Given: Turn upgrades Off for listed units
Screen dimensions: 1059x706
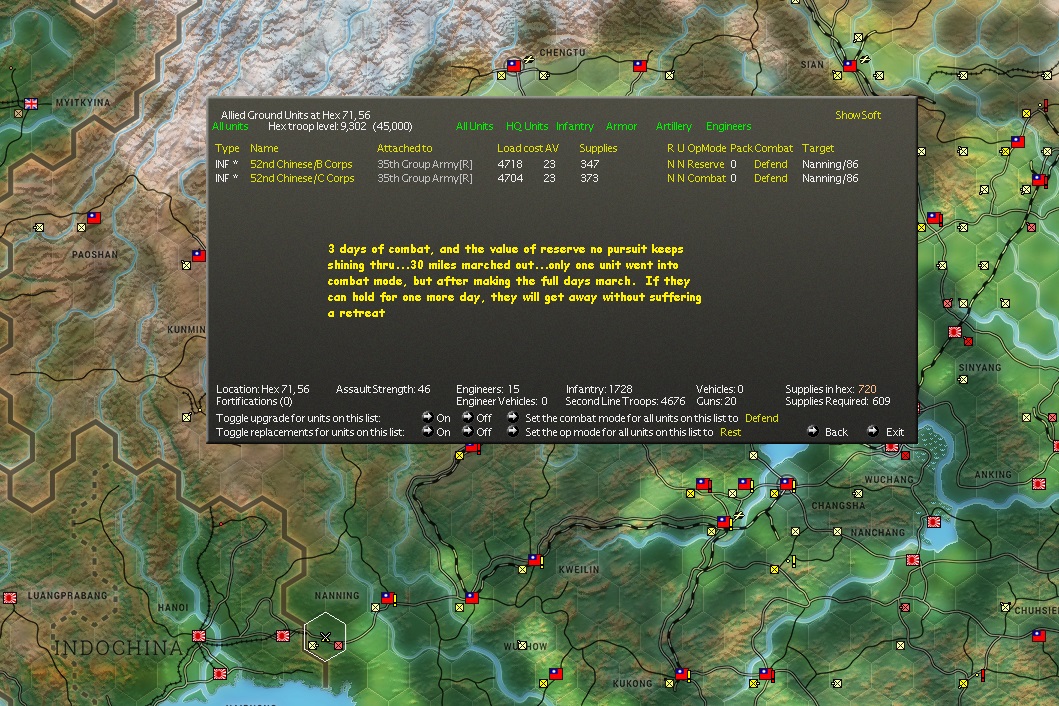Looking at the screenshot, I should (467, 418).
